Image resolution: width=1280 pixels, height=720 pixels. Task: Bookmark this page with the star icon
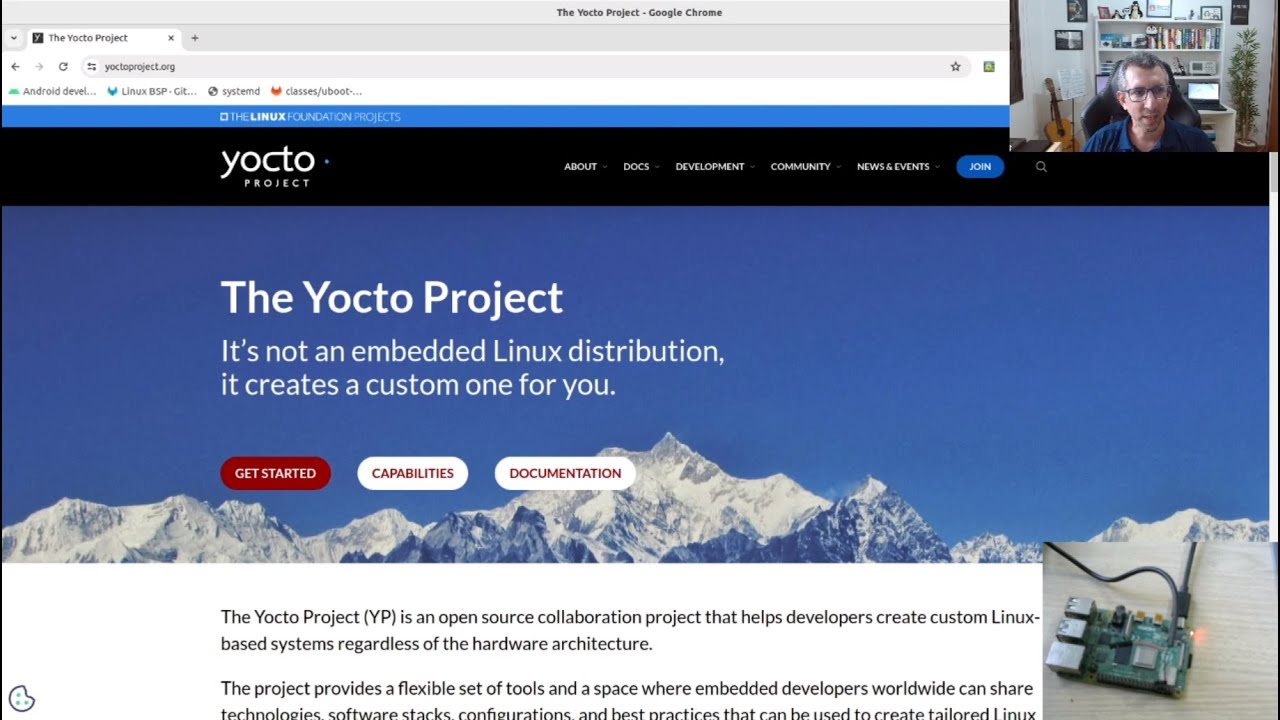pyautogui.click(x=955, y=67)
